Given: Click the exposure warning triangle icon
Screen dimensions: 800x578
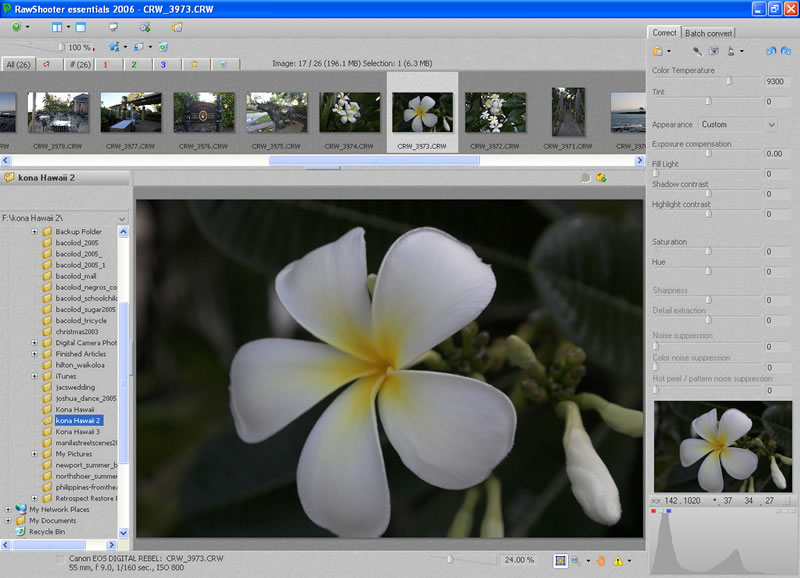Looking at the screenshot, I should [x=617, y=561].
